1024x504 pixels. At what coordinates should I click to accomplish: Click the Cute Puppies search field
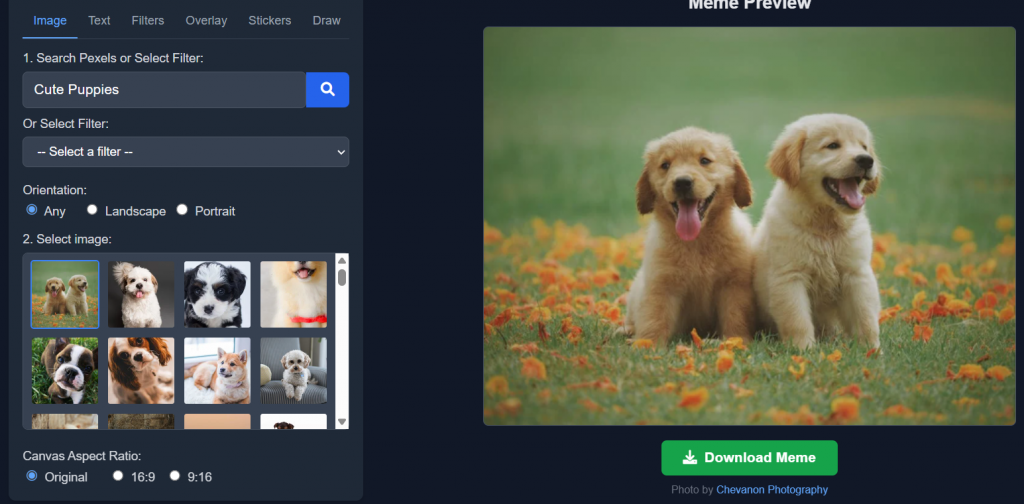tap(164, 89)
